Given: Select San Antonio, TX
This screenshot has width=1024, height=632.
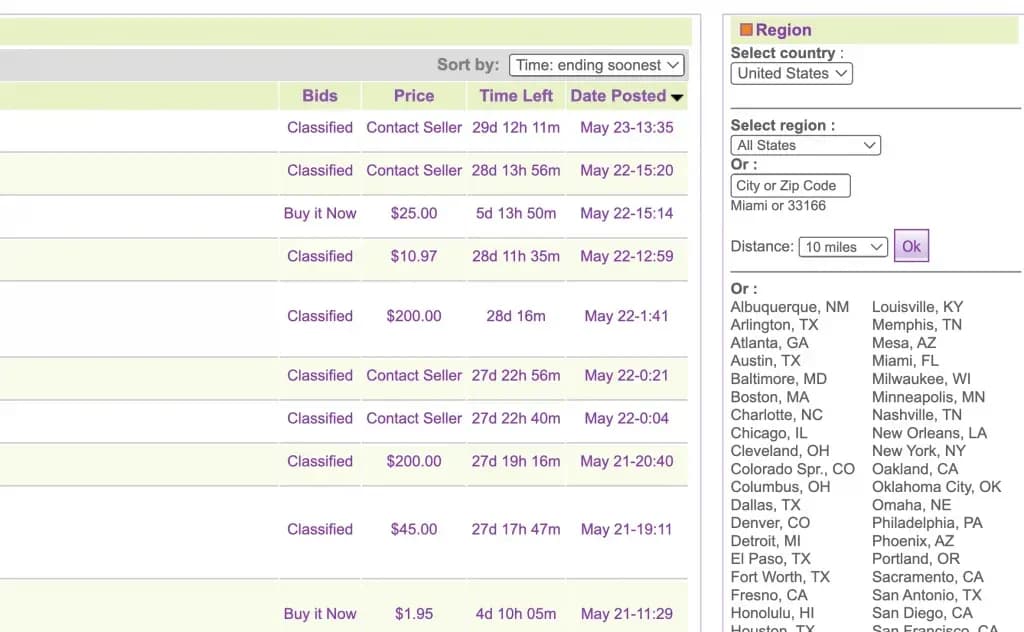Looking at the screenshot, I should click(x=926, y=595).
